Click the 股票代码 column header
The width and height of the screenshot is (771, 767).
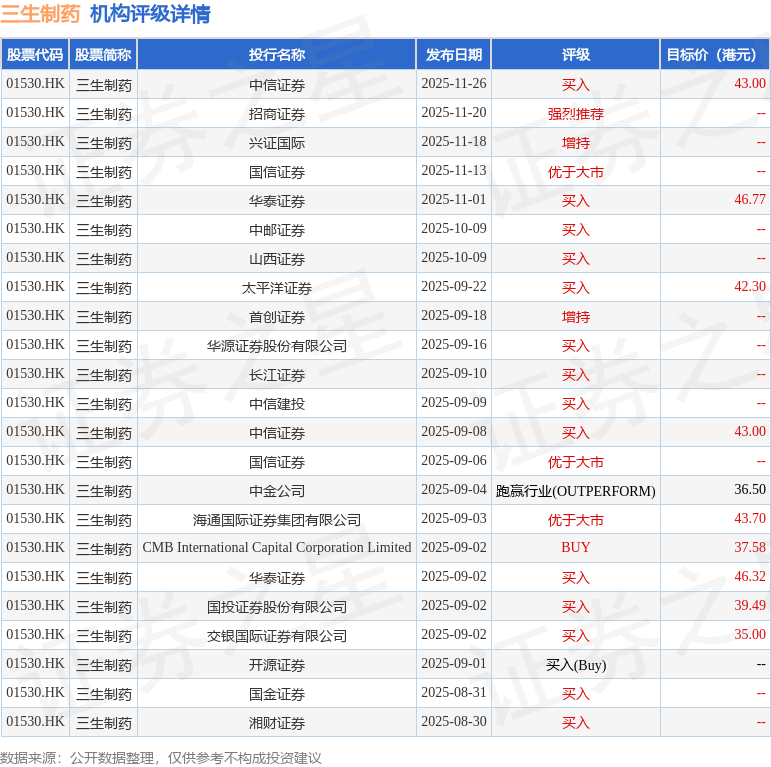(x=35, y=55)
